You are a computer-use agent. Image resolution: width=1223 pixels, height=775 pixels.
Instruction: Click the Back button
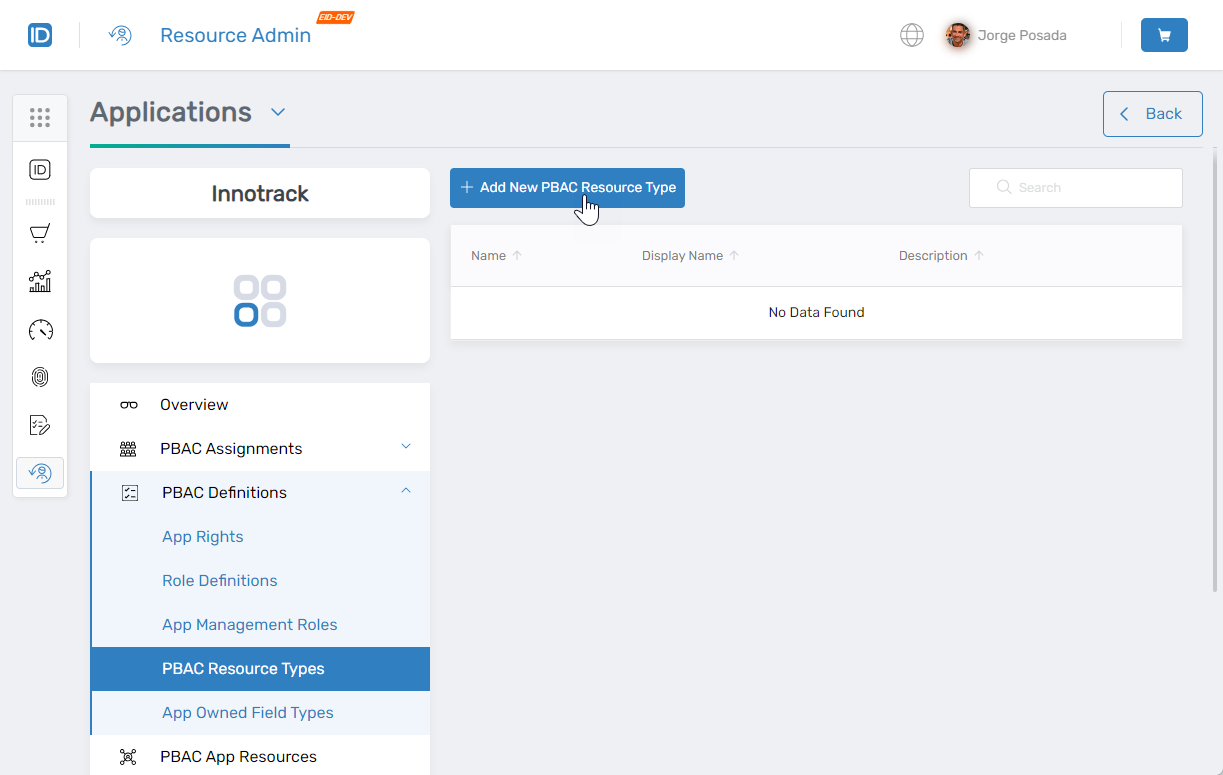point(1152,114)
